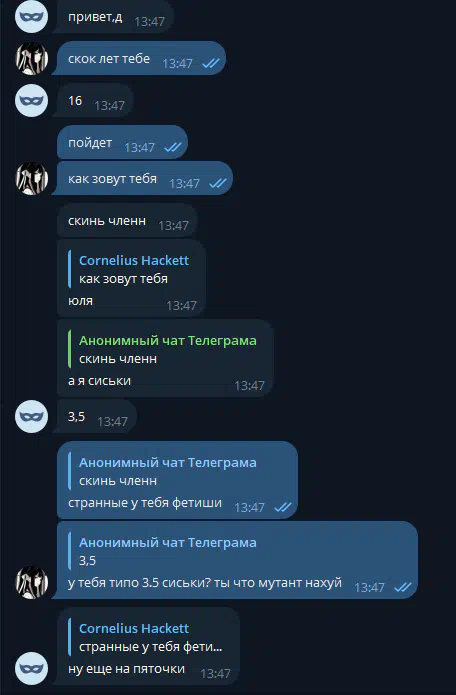Click the read ticks on 'как зовут тебя' message
The image size is (456, 695).
coord(218,183)
